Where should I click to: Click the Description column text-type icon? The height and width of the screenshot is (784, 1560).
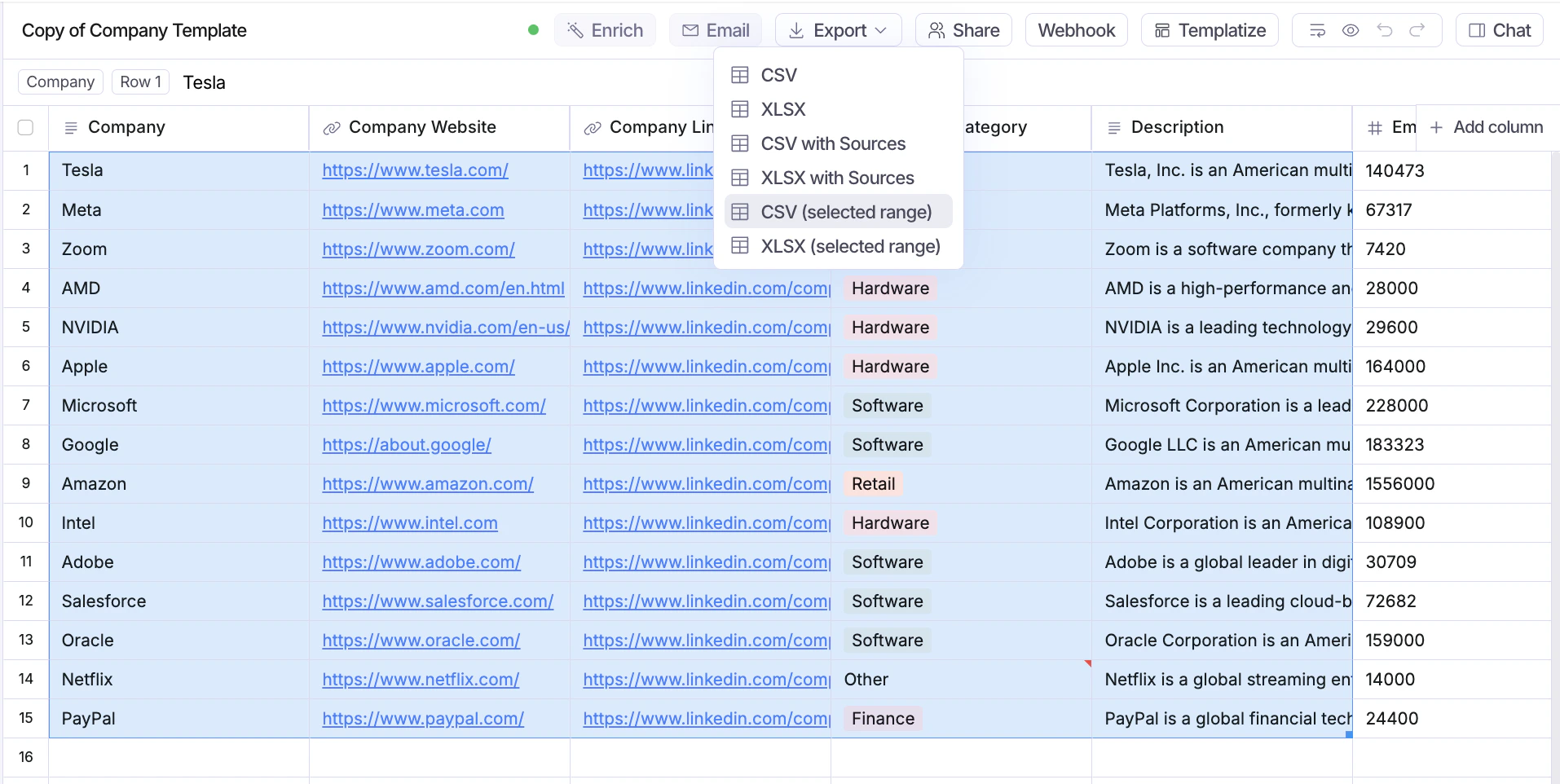(1114, 128)
